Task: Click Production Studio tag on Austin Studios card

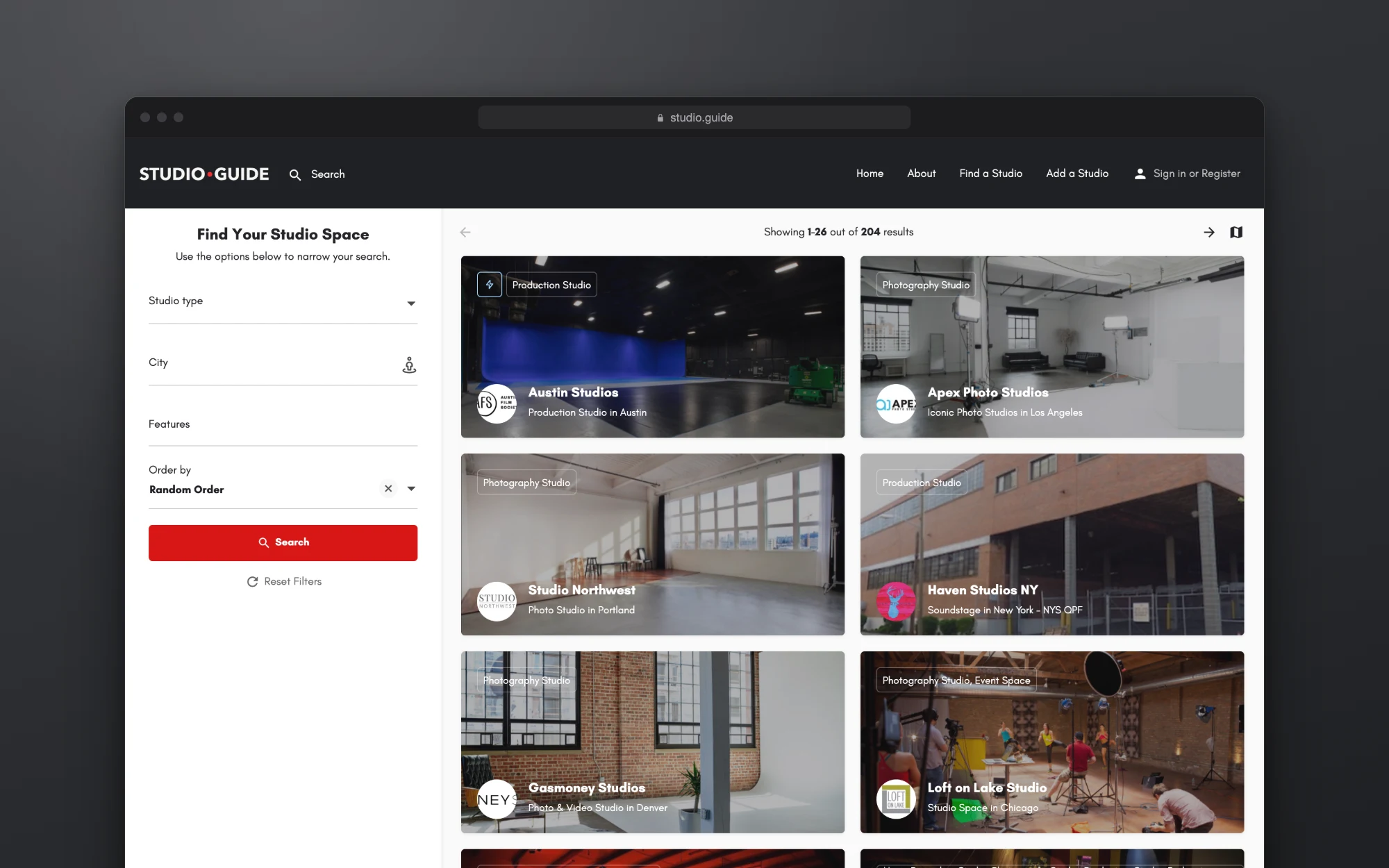Action: point(551,285)
